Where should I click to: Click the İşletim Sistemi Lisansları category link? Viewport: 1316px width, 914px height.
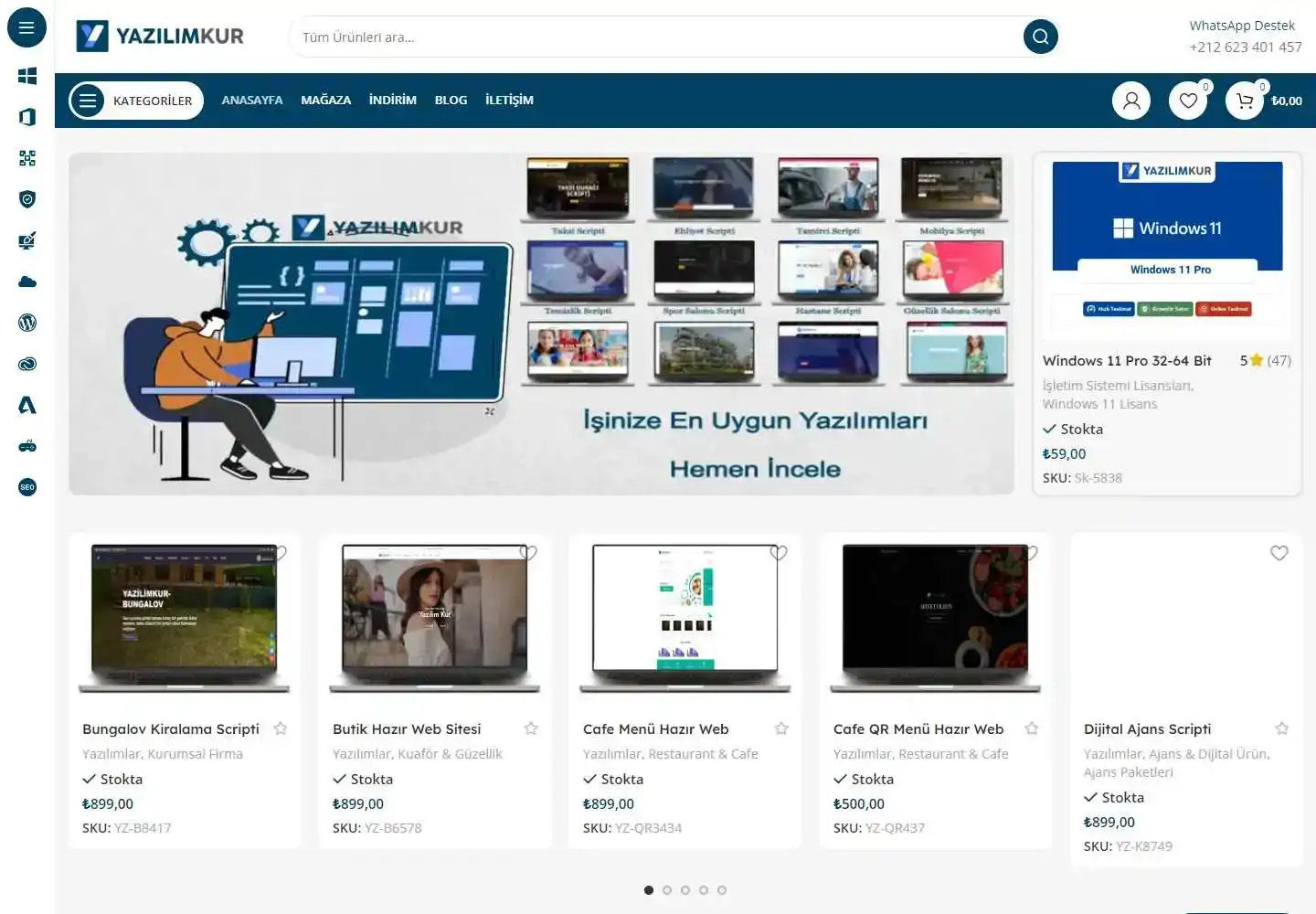point(1117,386)
